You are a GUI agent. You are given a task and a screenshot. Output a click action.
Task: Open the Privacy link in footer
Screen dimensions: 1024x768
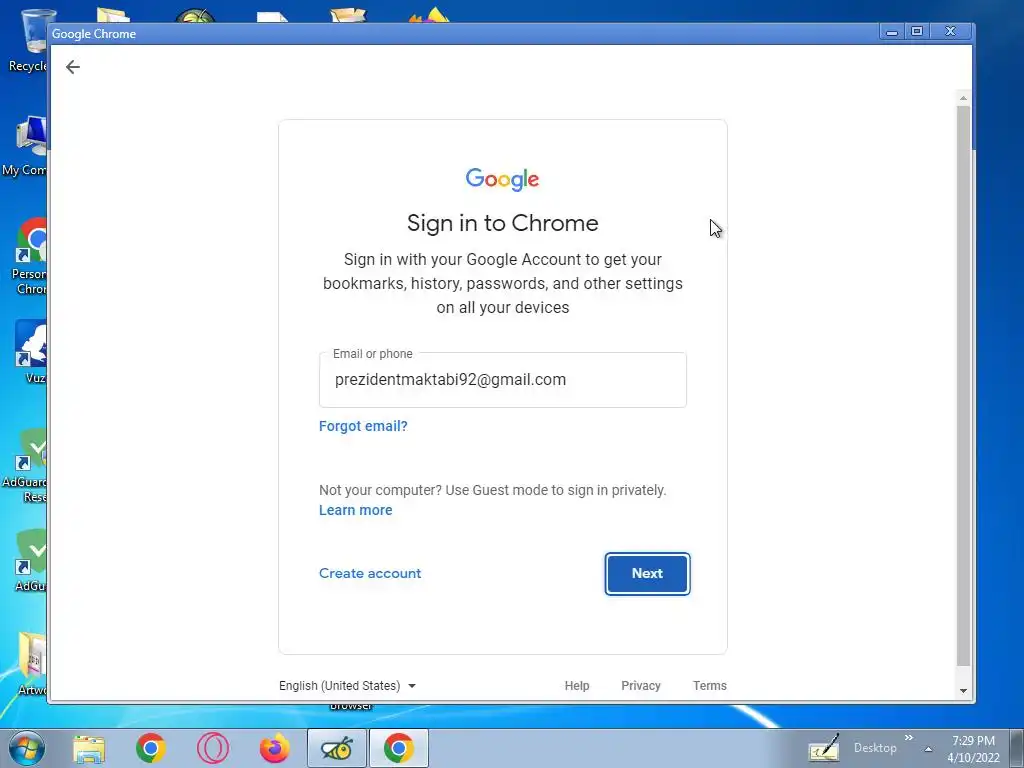(641, 686)
